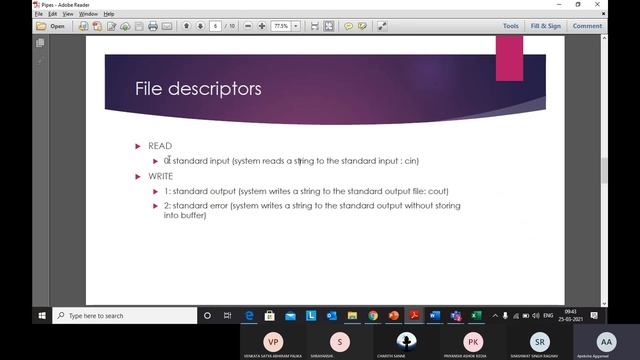Click the '2: standard error' line
This screenshot has width=640, height=360.
click(312, 210)
